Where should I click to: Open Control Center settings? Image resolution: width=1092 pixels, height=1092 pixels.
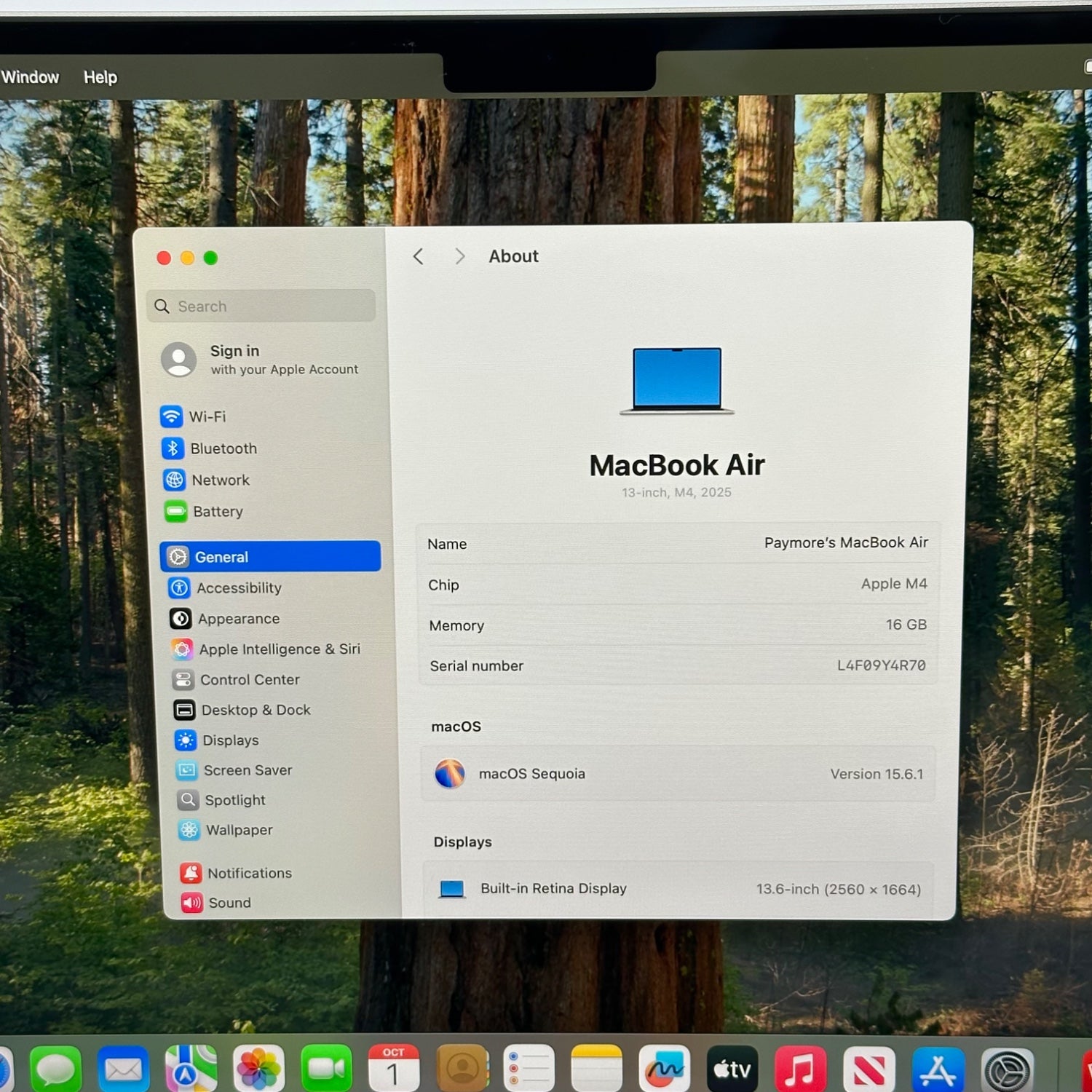coord(249,680)
